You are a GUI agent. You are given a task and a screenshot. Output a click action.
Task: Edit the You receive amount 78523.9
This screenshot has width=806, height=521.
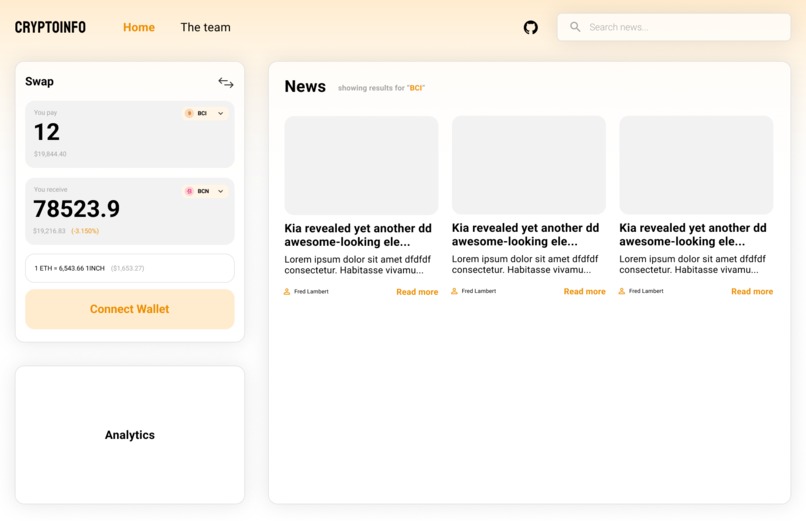[x=77, y=209]
